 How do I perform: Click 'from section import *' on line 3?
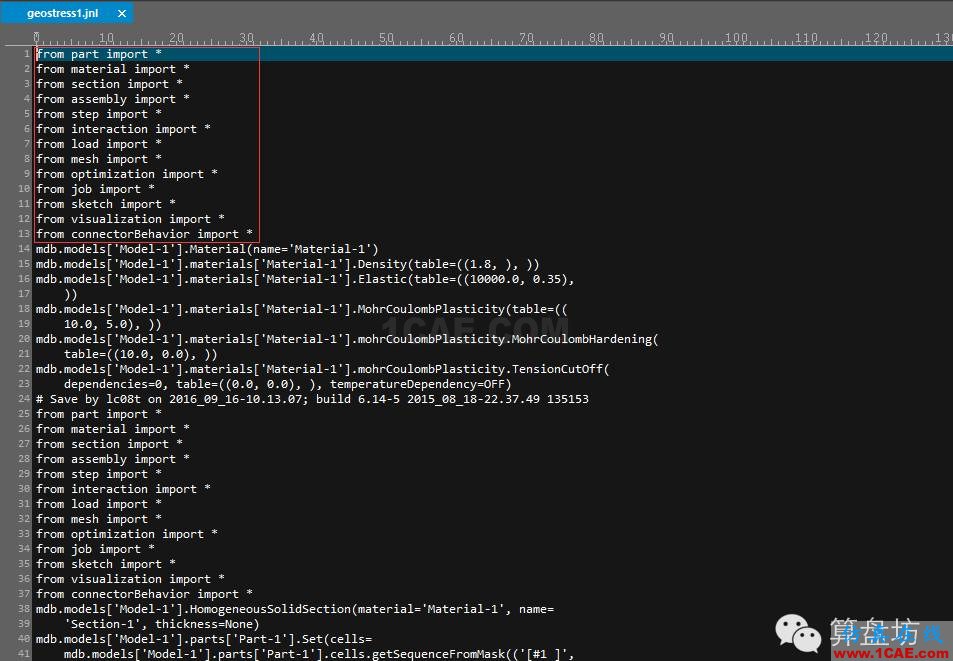(109, 84)
